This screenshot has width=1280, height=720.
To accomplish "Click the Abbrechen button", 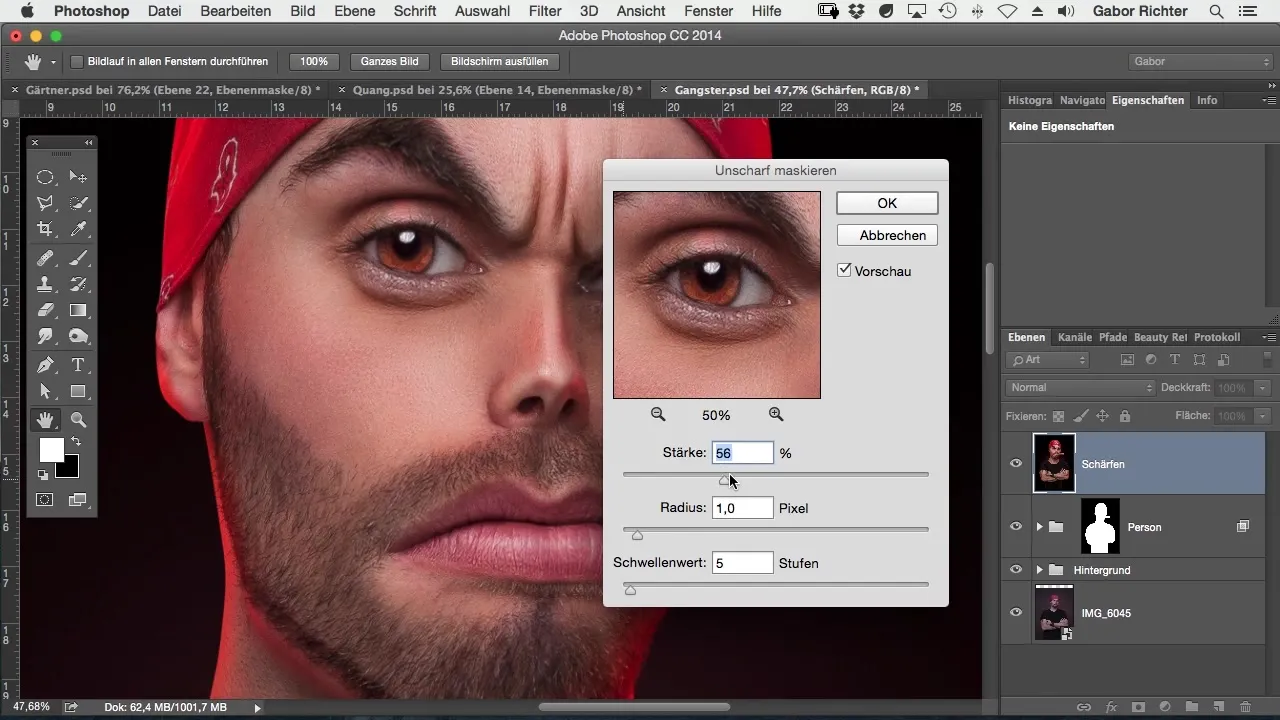I will pos(887,235).
